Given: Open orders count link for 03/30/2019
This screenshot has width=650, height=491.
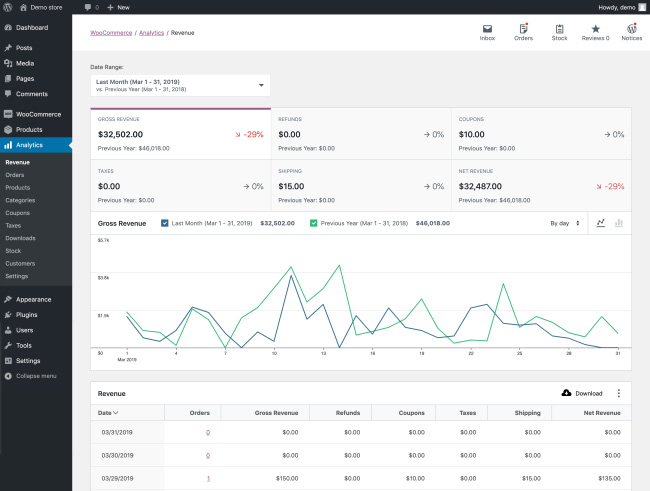Looking at the screenshot, I should (208, 455).
